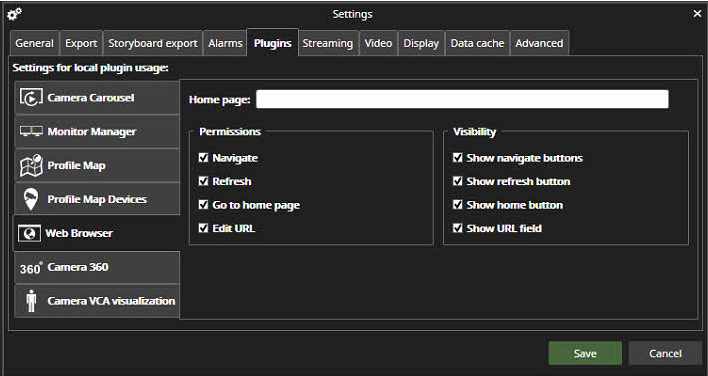Select the Camera Carousel plugin icon
The image size is (708, 376).
[x=31, y=97]
